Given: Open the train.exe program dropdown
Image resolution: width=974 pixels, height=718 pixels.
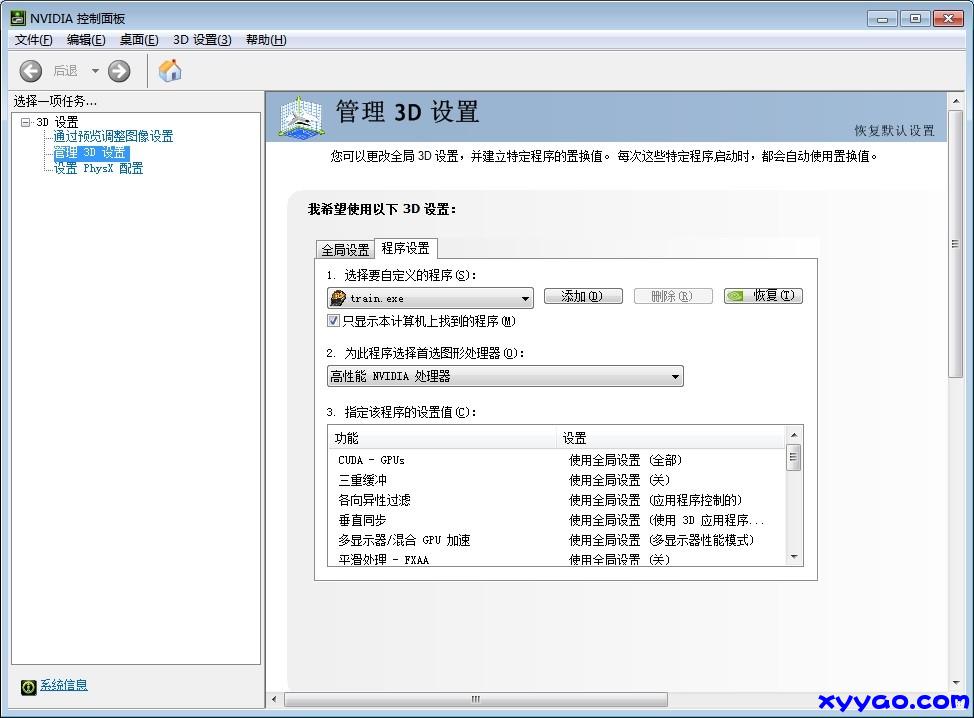Looking at the screenshot, I should click(x=525, y=298).
